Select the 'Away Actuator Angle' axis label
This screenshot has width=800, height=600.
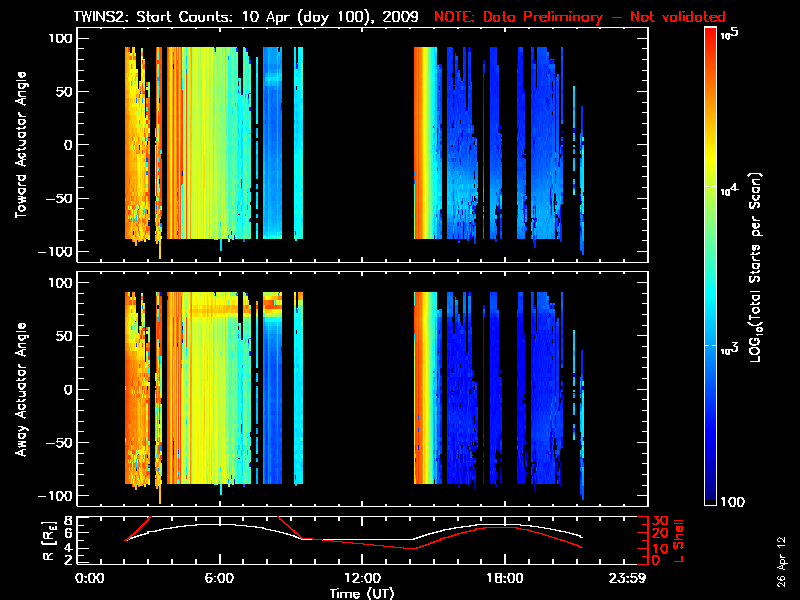tap(18, 388)
